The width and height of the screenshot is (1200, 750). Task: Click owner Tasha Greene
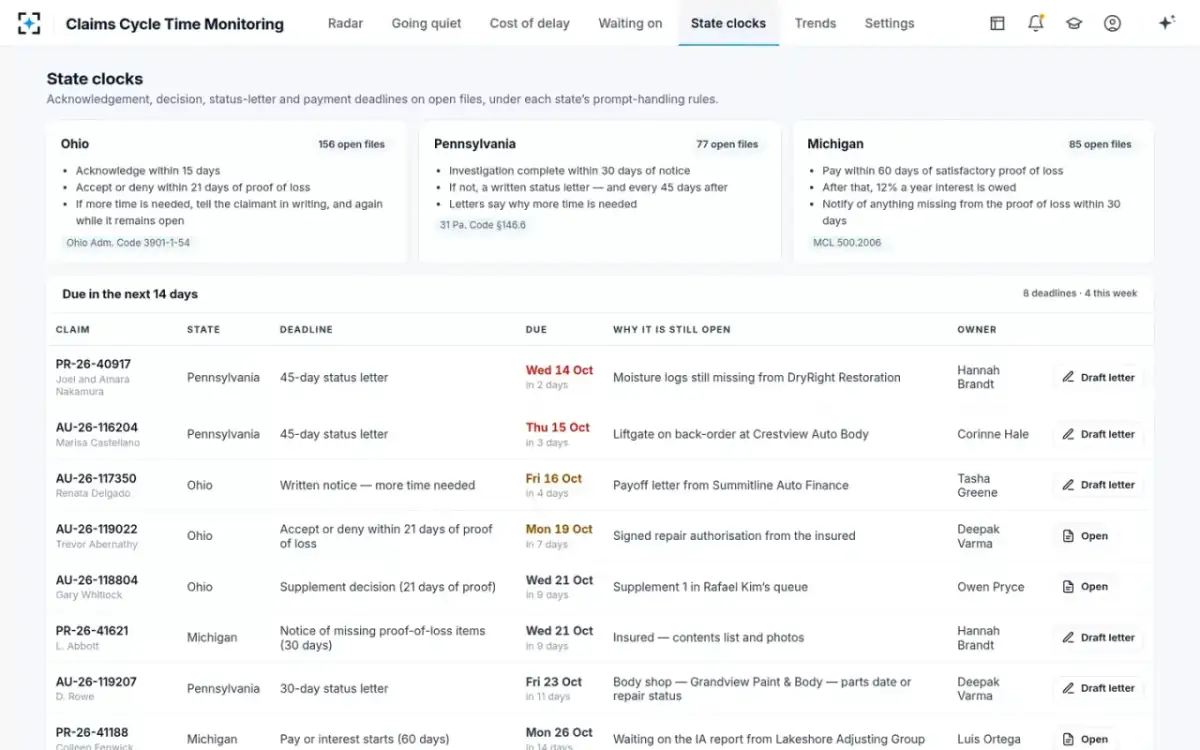[x=977, y=485]
